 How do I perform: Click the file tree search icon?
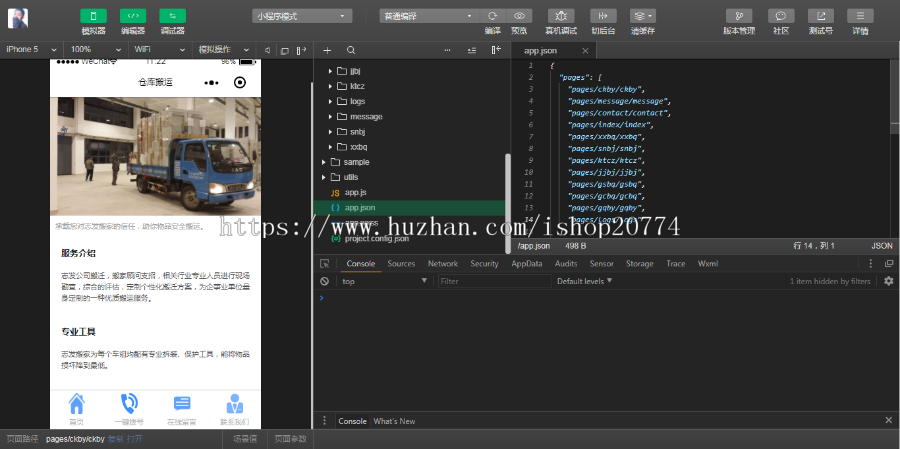tap(351, 51)
